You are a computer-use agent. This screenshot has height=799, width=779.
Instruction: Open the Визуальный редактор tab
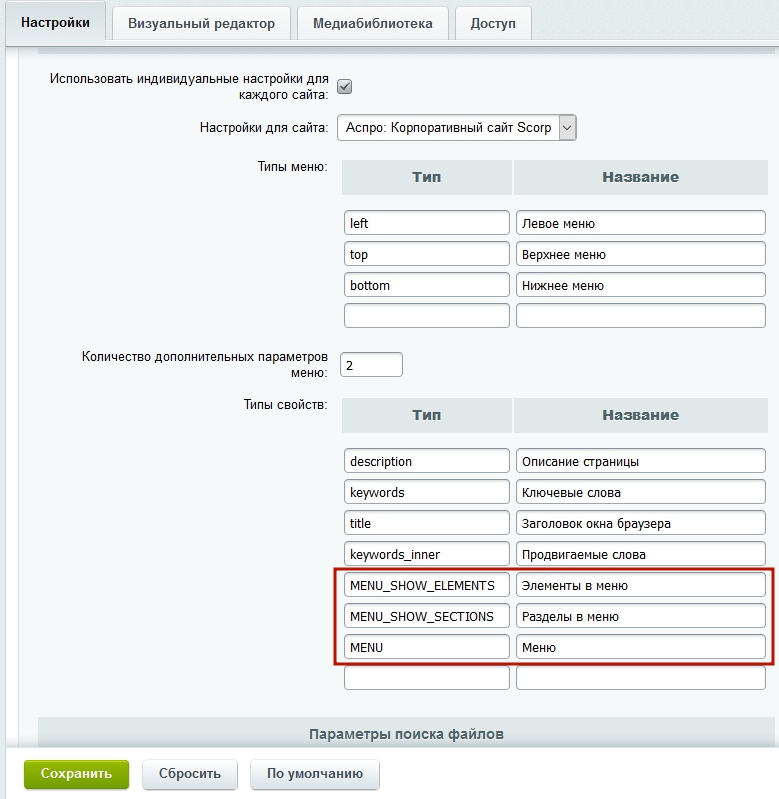pyautogui.click(x=201, y=23)
